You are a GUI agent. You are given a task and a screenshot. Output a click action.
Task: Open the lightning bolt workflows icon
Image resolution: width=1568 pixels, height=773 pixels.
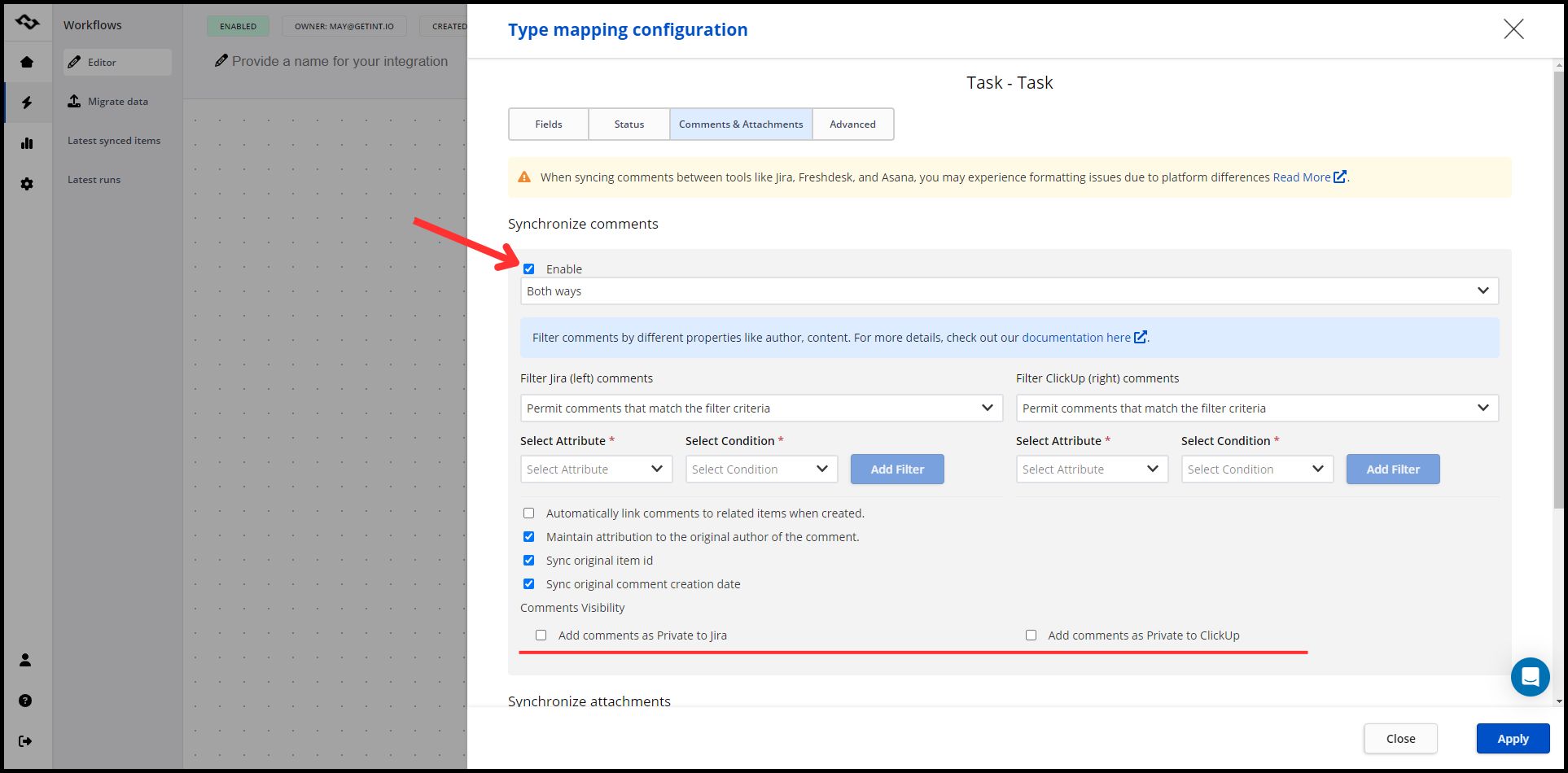click(x=27, y=103)
